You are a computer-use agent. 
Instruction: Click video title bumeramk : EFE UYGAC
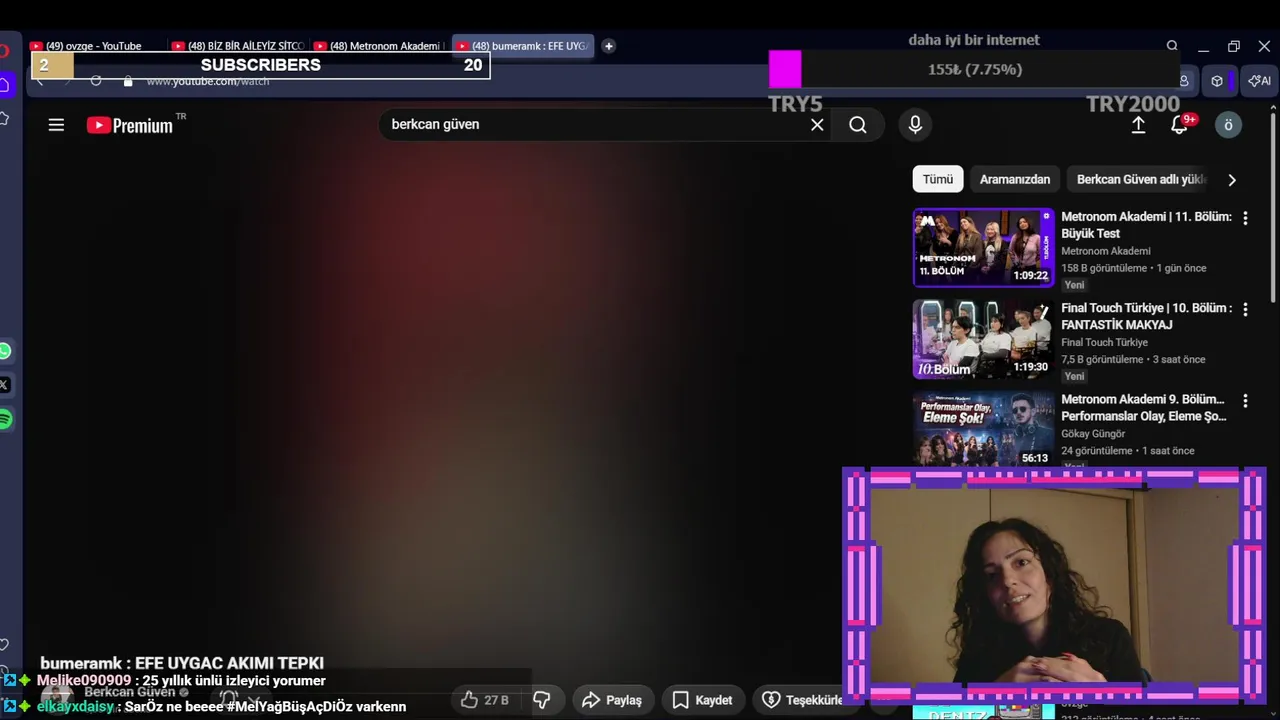click(x=182, y=663)
